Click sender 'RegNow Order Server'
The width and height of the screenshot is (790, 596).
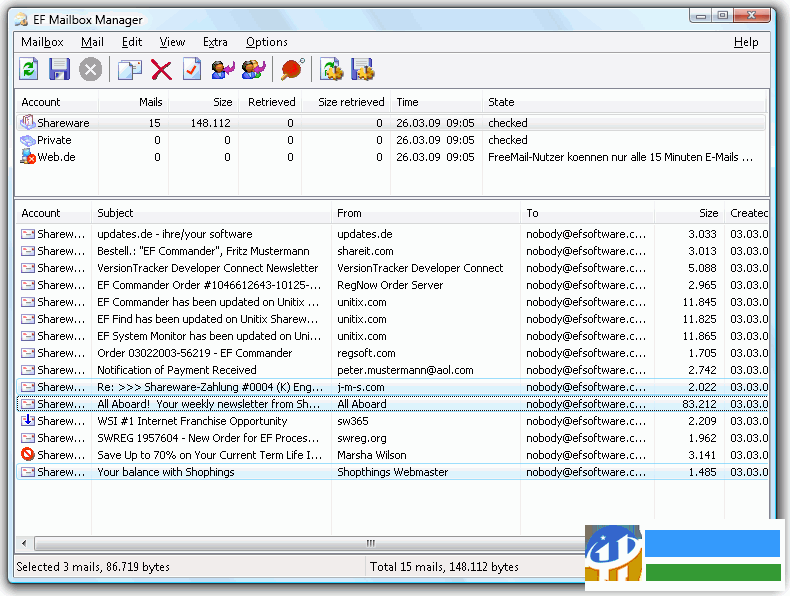click(x=390, y=285)
